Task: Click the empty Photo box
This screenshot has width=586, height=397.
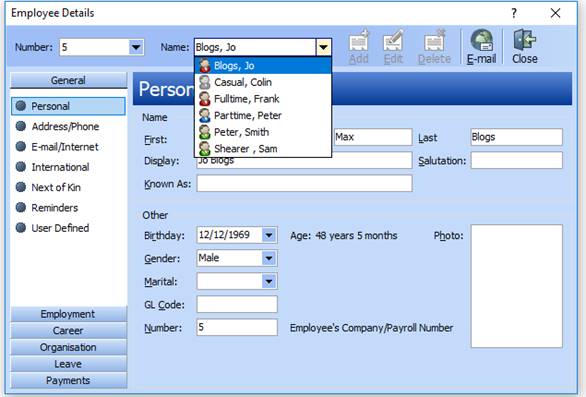Action: [516, 286]
